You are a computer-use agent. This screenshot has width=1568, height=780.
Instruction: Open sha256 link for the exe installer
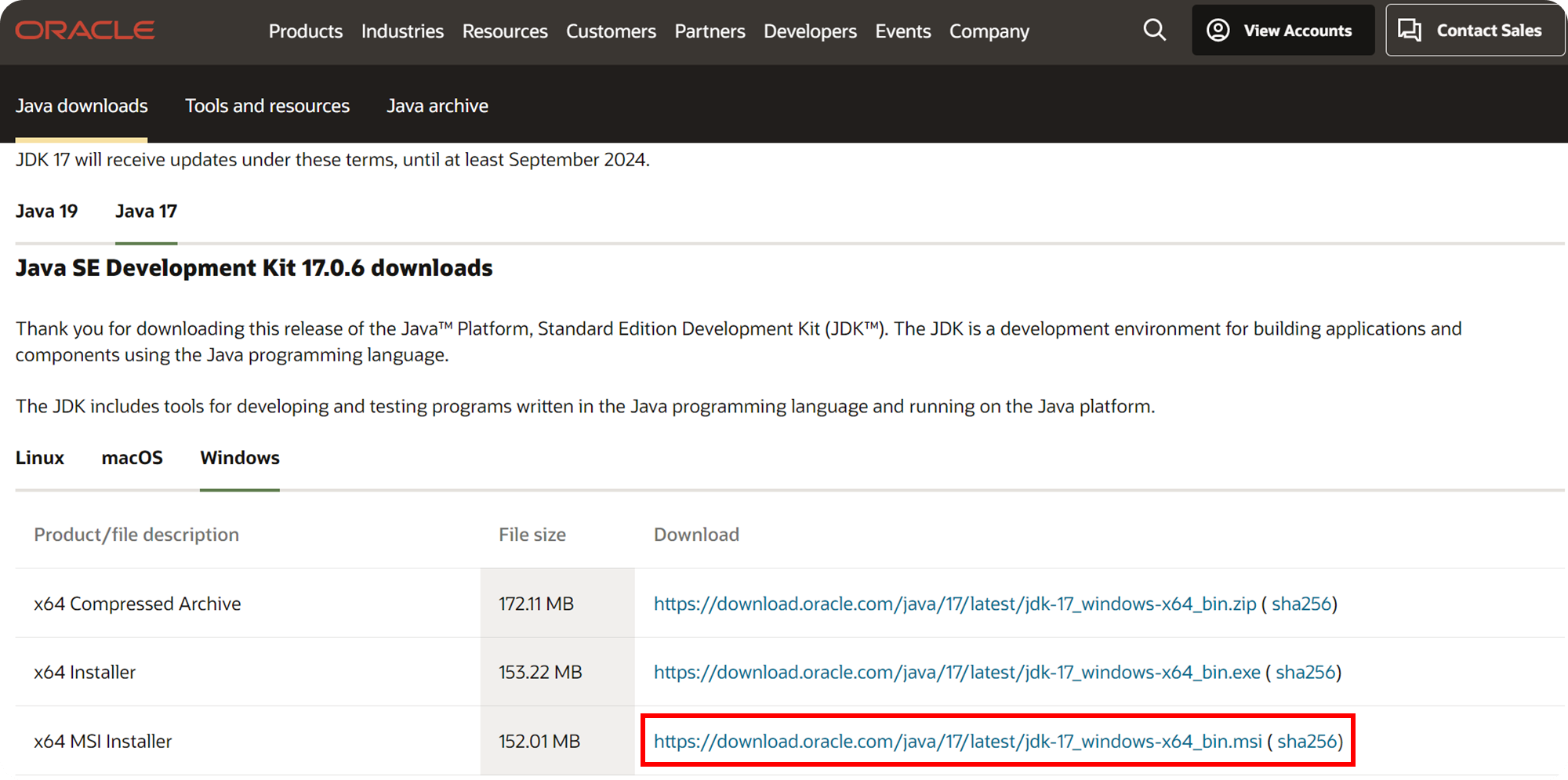click(1305, 673)
